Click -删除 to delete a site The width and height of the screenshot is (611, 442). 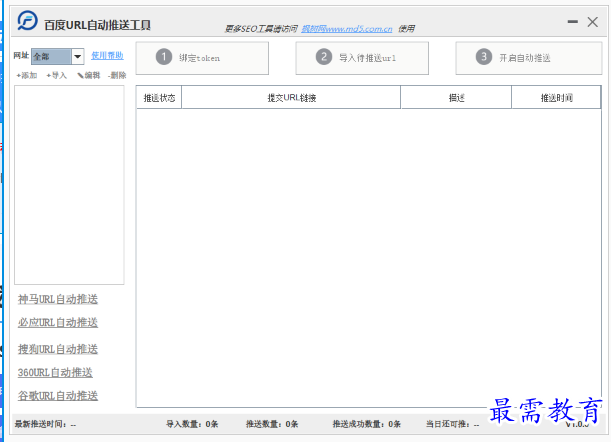pos(117,76)
